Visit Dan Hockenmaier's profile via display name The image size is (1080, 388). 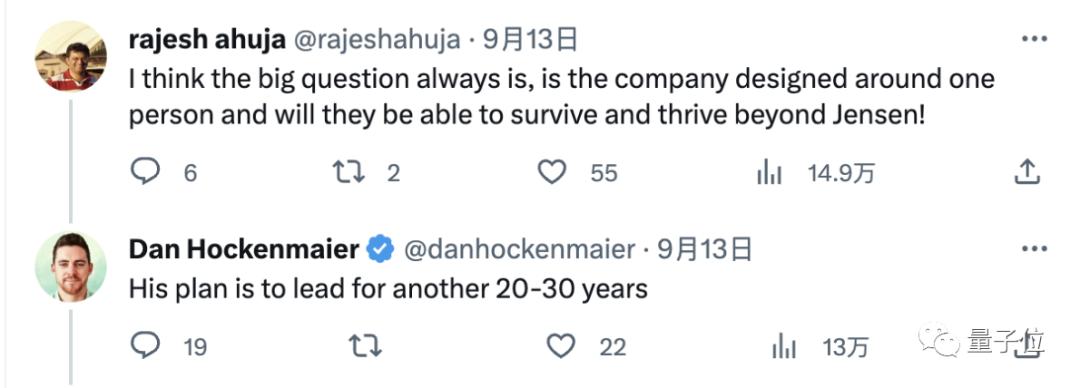point(244,249)
